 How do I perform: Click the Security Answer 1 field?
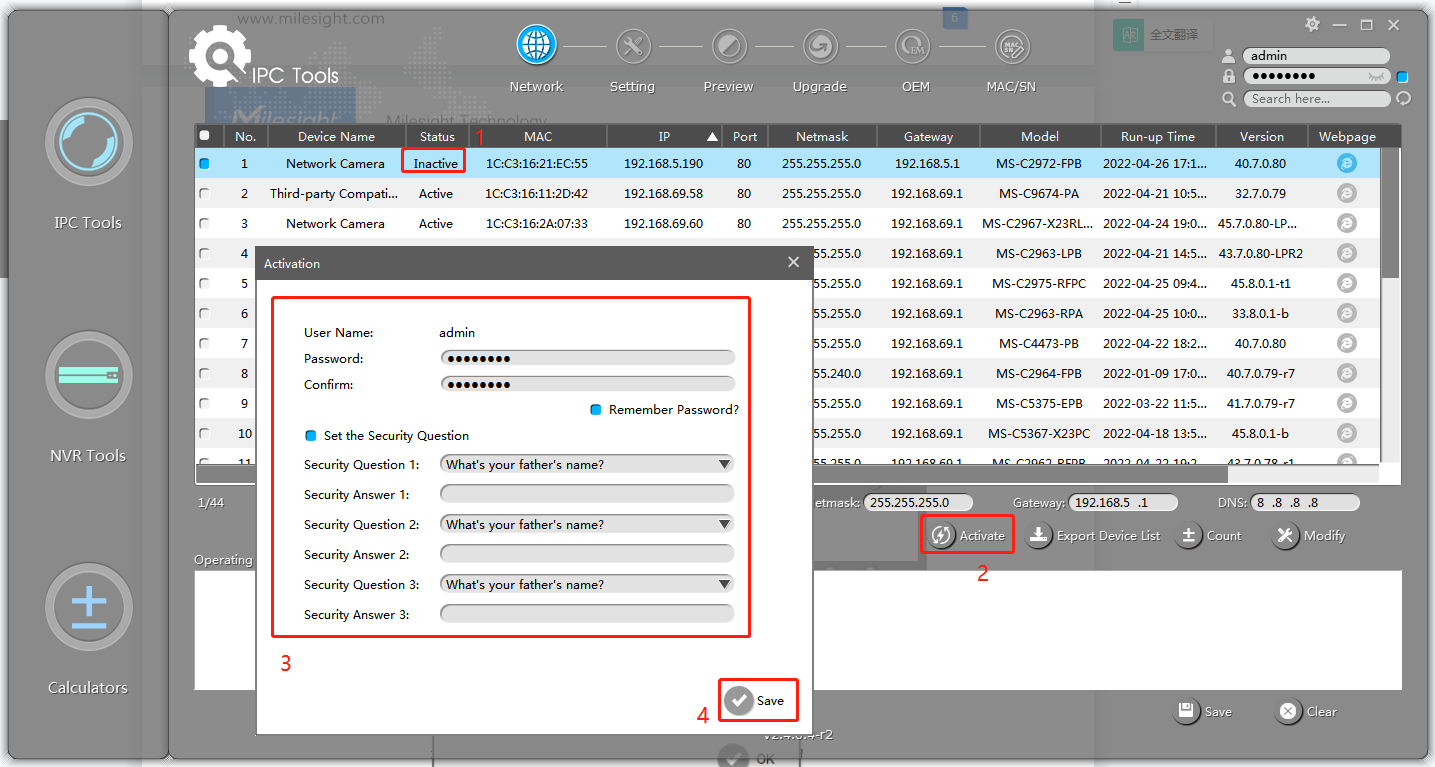pos(587,494)
